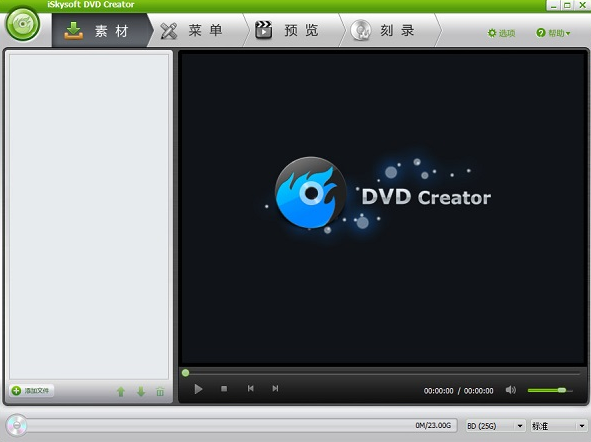591x442 pixels.
Task: Click the playback progress seek bar
Action: pyautogui.click(x=381, y=373)
